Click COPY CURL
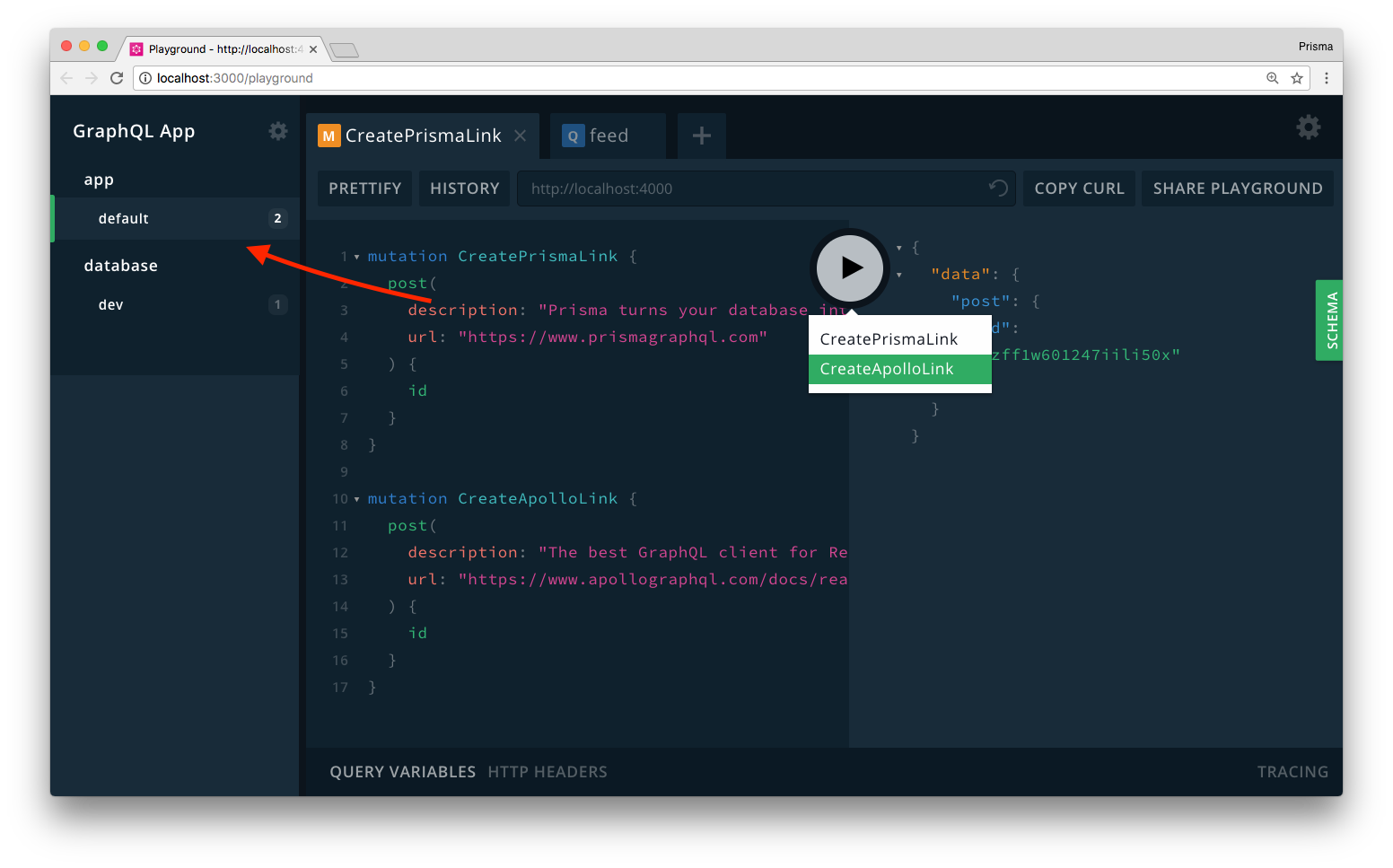The image size is (1393, 868). click(x=1079, y=188)
